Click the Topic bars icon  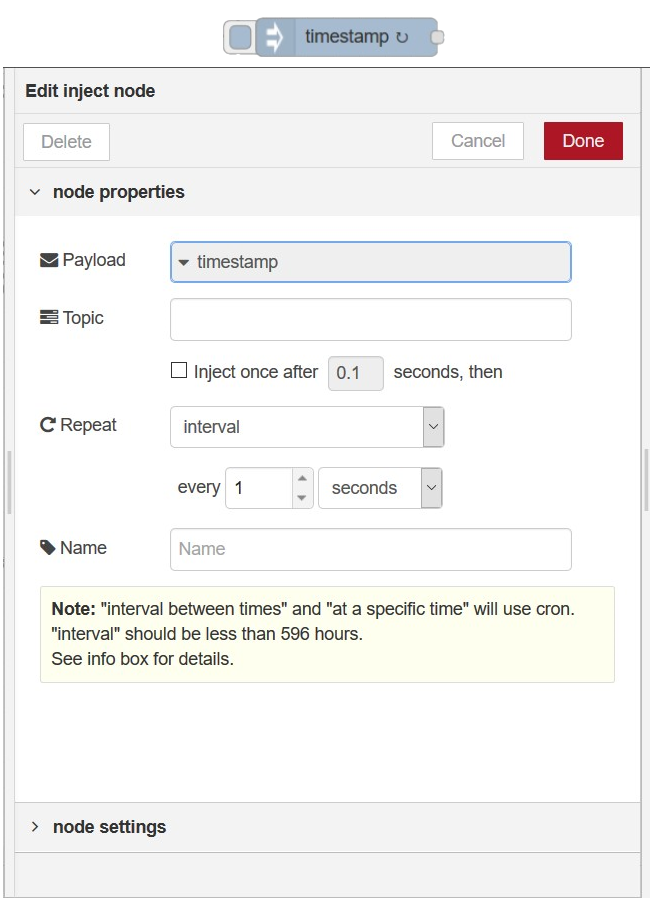click(x=49, y=318)
